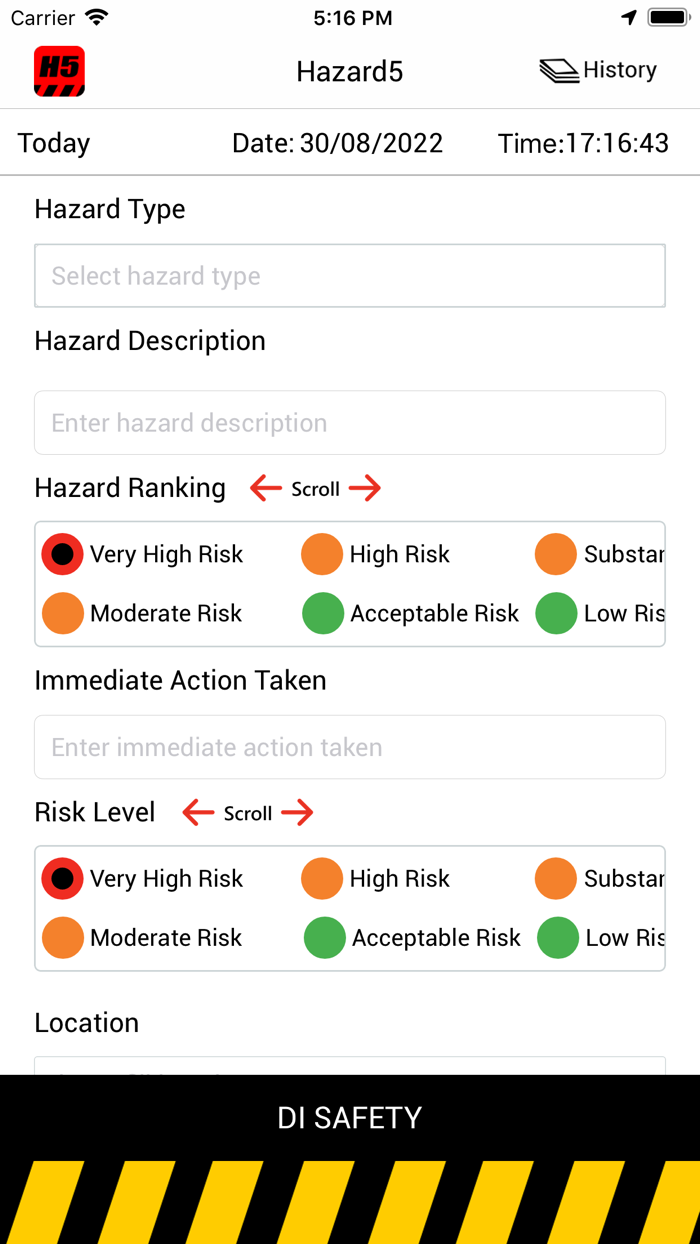
Task: Click the right red scroll arrow under Hazard Ranking
Action: 366,488
